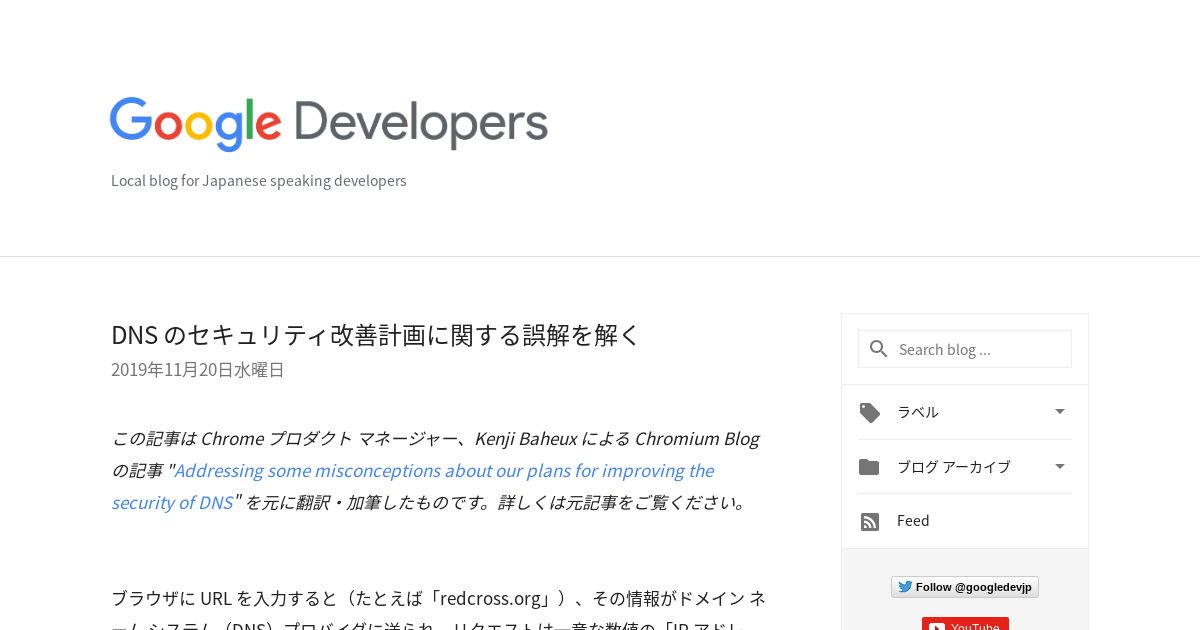
Task: Click the search magnifier icon
Action: coord(879,349)
